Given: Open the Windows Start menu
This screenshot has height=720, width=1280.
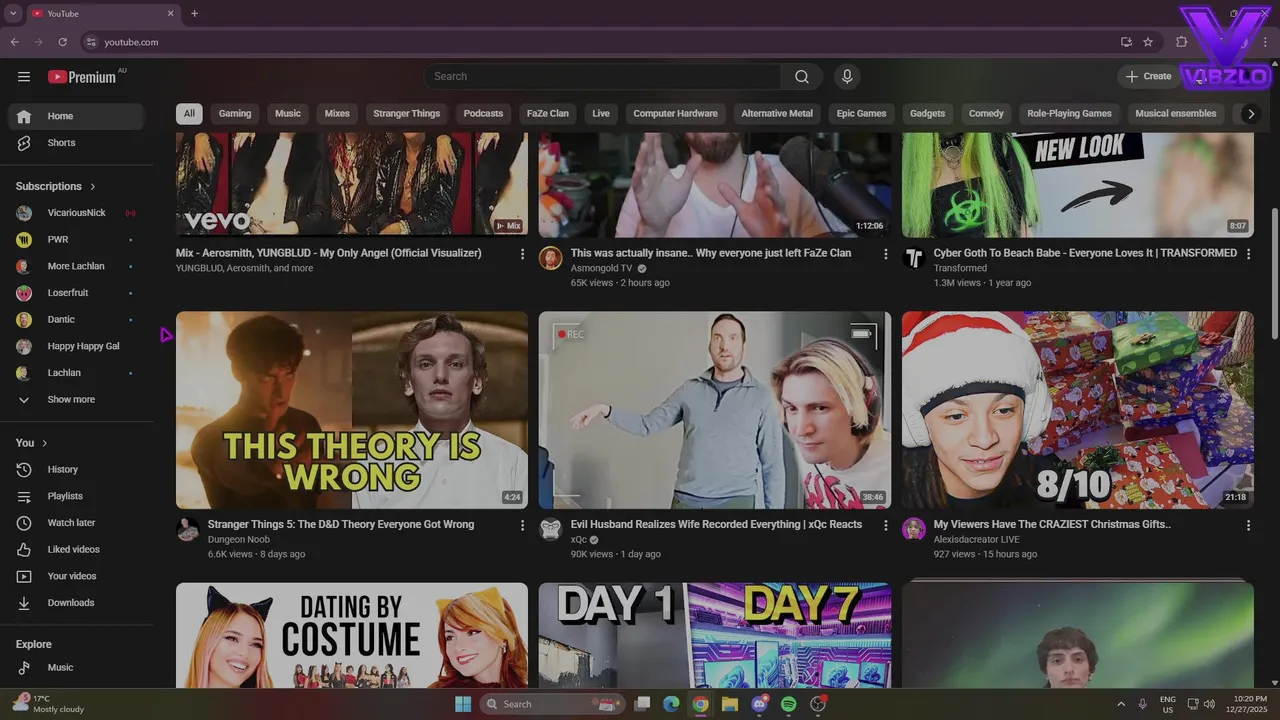Looking at the screenshot, I should [x=463, y=704].
